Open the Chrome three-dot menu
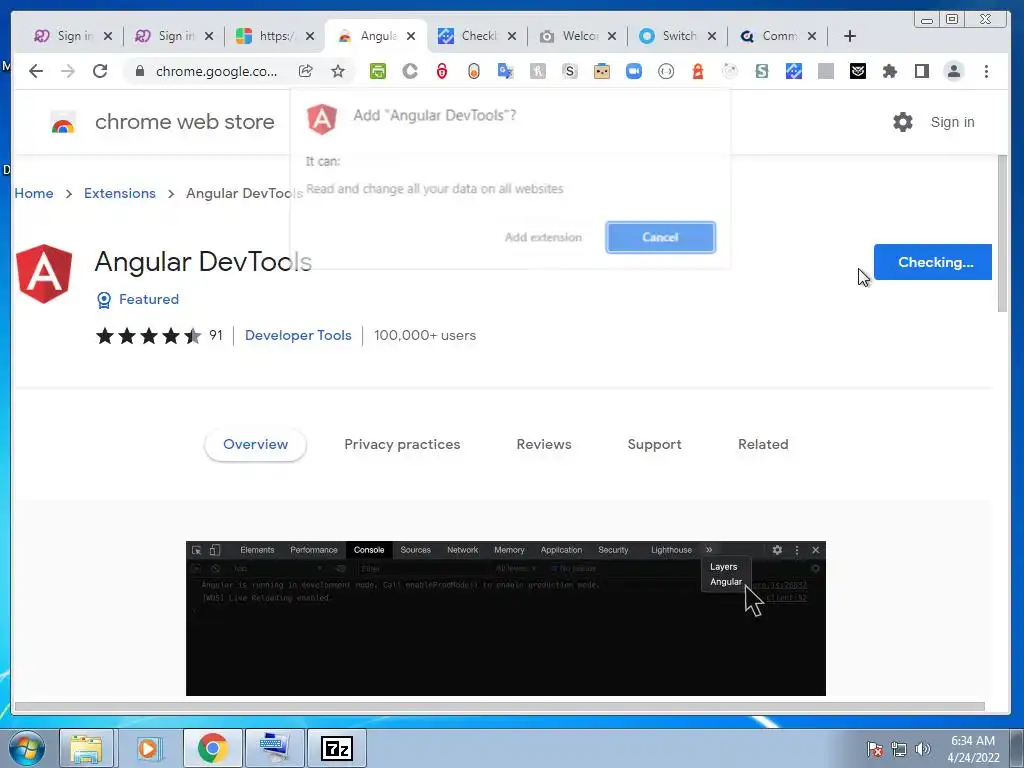Image resolution: width=1024 pixels, height=768 pixels. coord(986,71)
